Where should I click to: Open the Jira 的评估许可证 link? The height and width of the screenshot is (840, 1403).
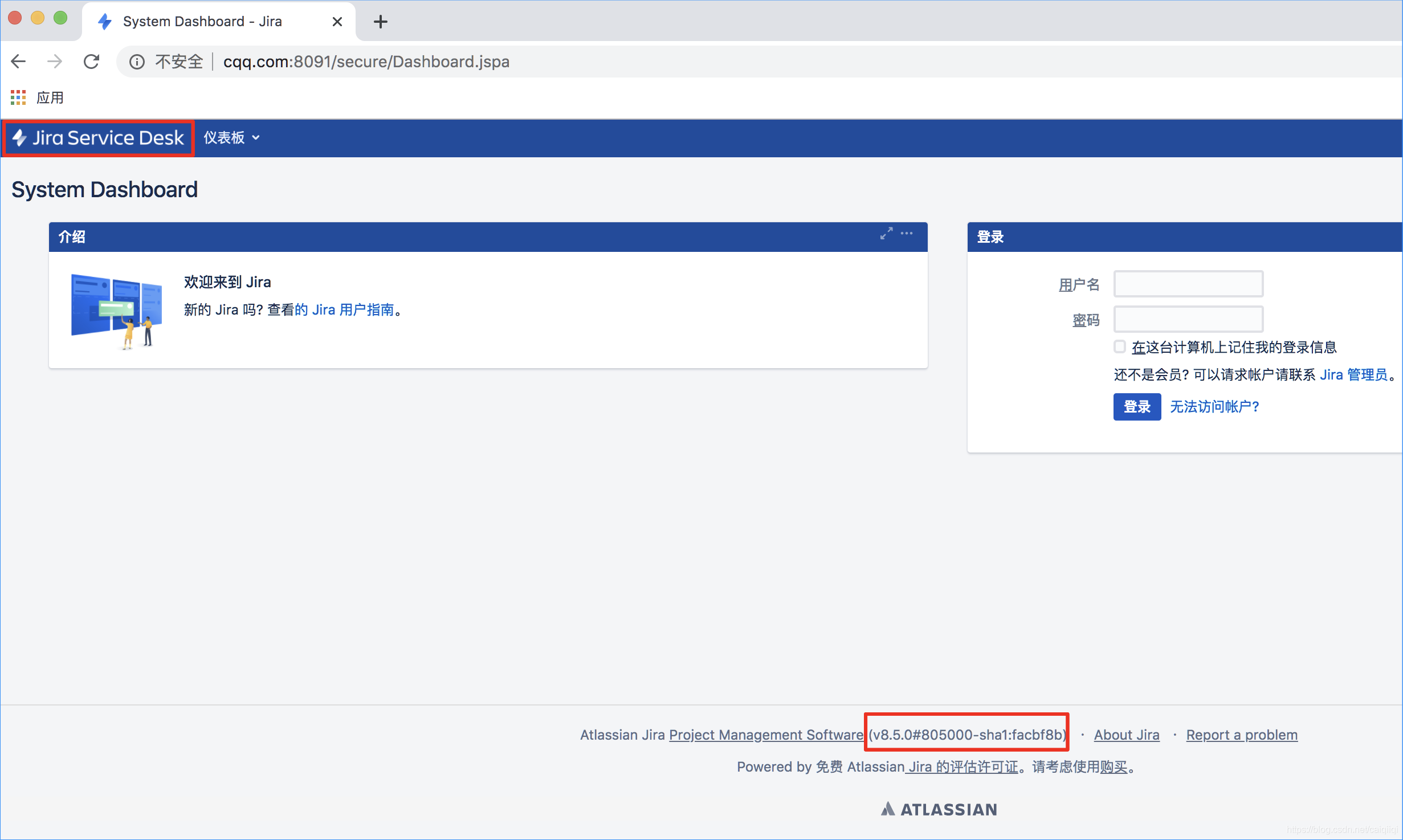tap(963, 767)
